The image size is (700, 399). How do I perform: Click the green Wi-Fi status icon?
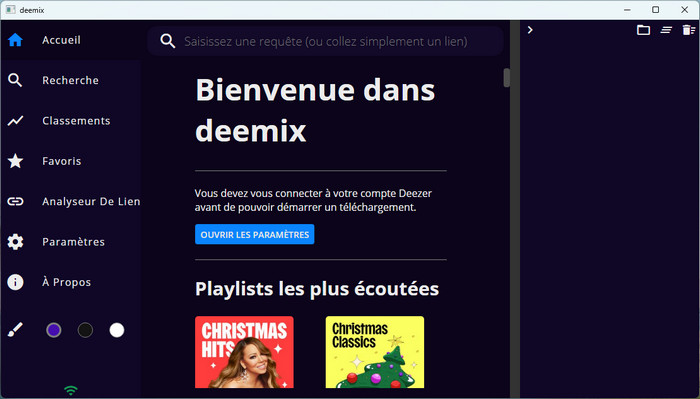71,391
